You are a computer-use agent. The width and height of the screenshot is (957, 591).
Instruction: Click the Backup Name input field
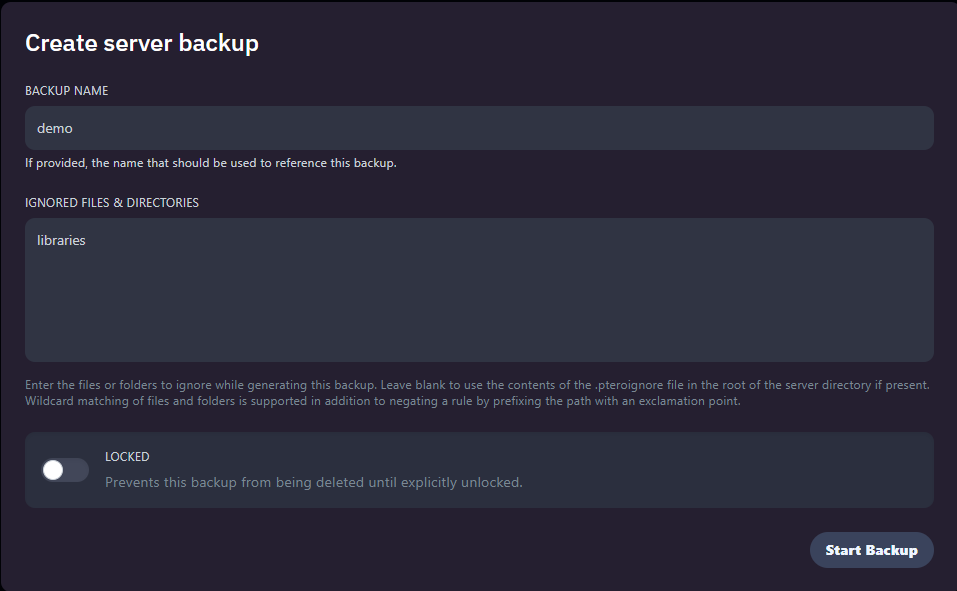tap(479, 128)
